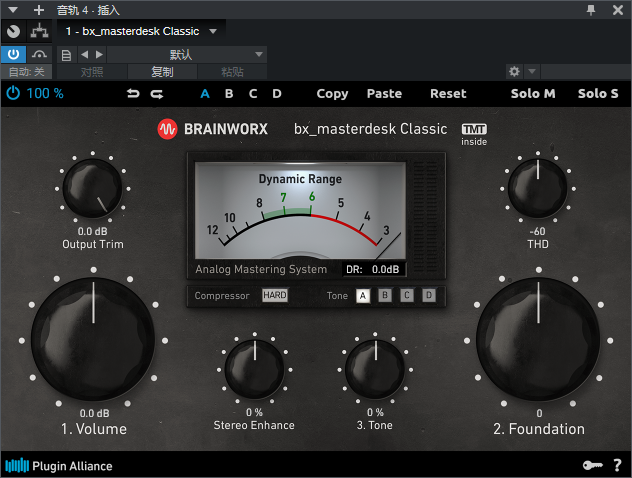Click the 粘贴 paste button
This screenshot has width=632, height=478.
(x=232, y=72)
